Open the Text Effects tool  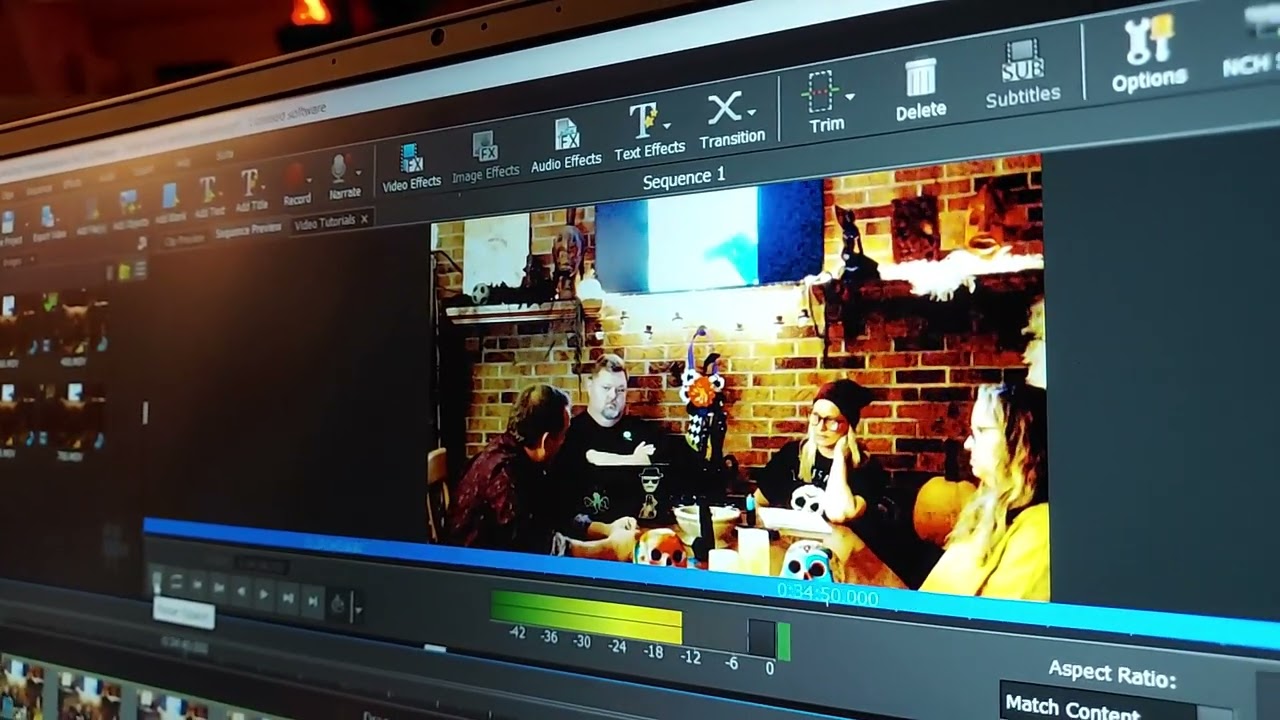(x=649, y=130)
